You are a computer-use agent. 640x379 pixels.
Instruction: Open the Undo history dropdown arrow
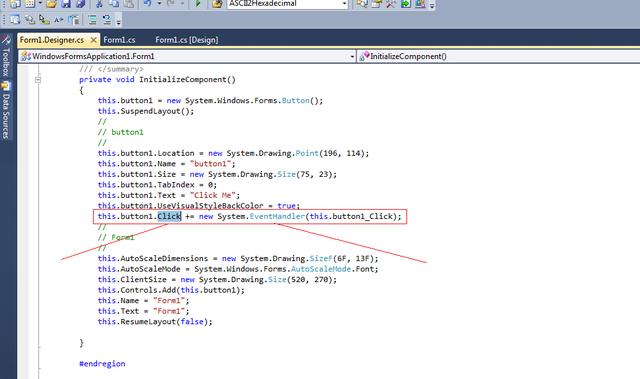tap(159, 4)
